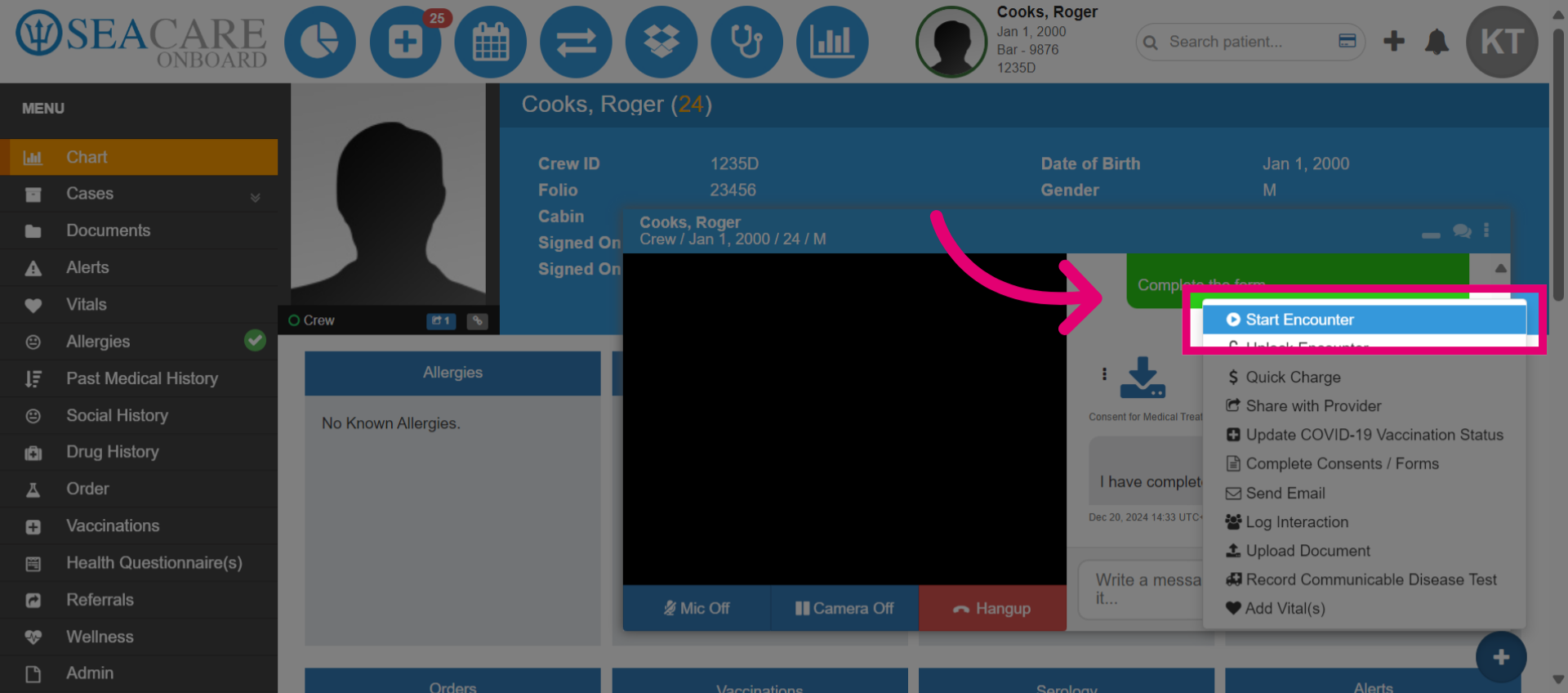The height and width of the screenshot is (693, 1568).
Task: Select Share with Provider option
Action: 1364,406
